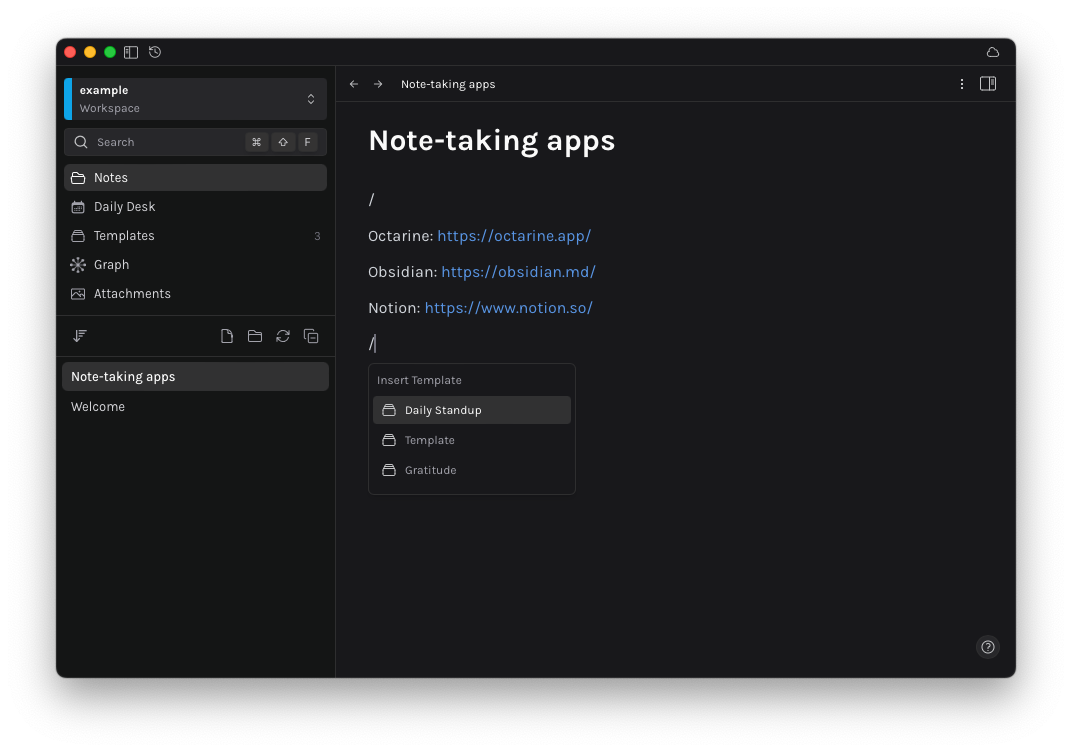Screen dimensions: 1072x752
Task: Click the duplicate notes icon
Action: (311, 336)
